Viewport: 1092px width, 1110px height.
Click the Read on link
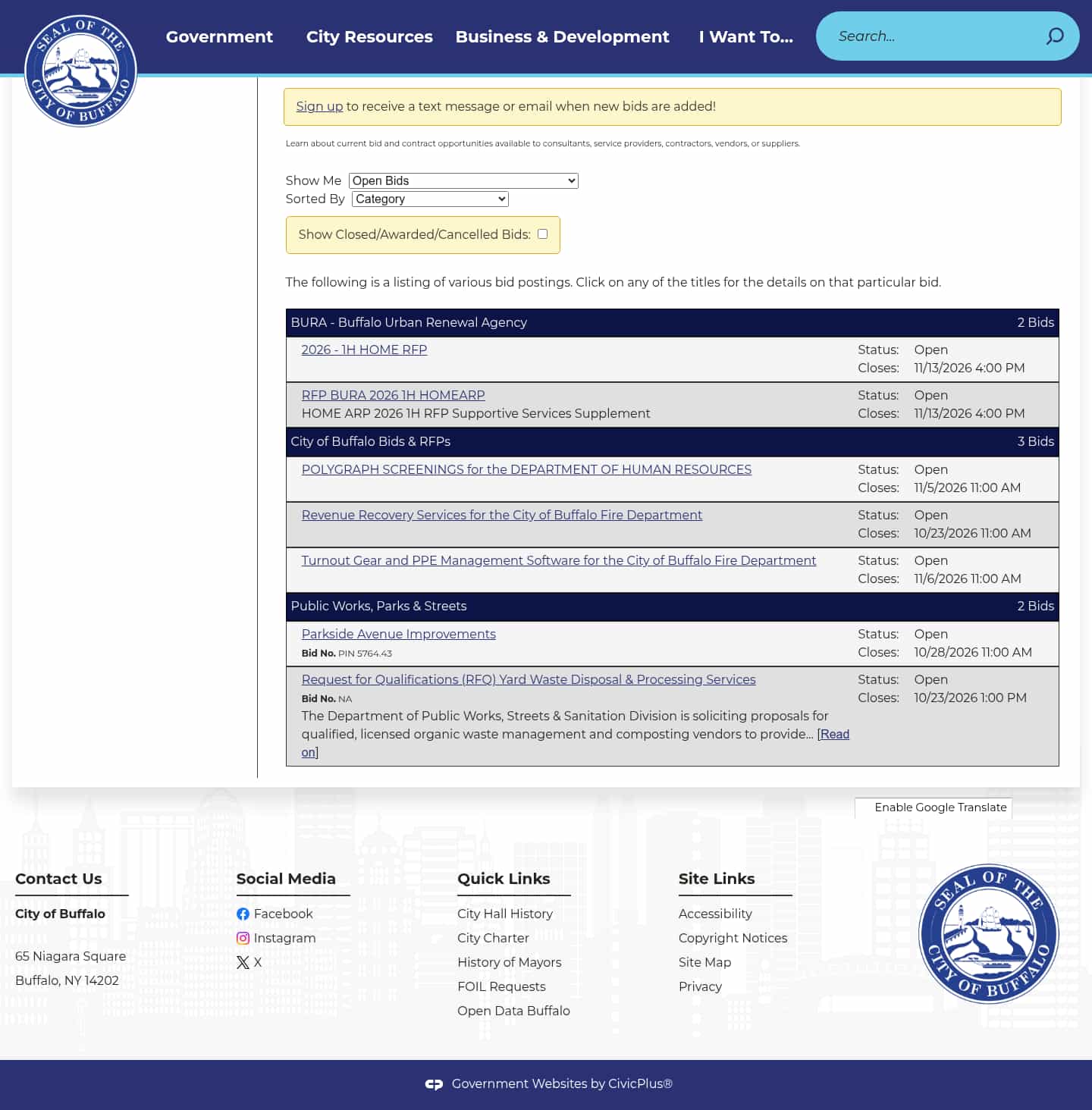tap(834, 734)
